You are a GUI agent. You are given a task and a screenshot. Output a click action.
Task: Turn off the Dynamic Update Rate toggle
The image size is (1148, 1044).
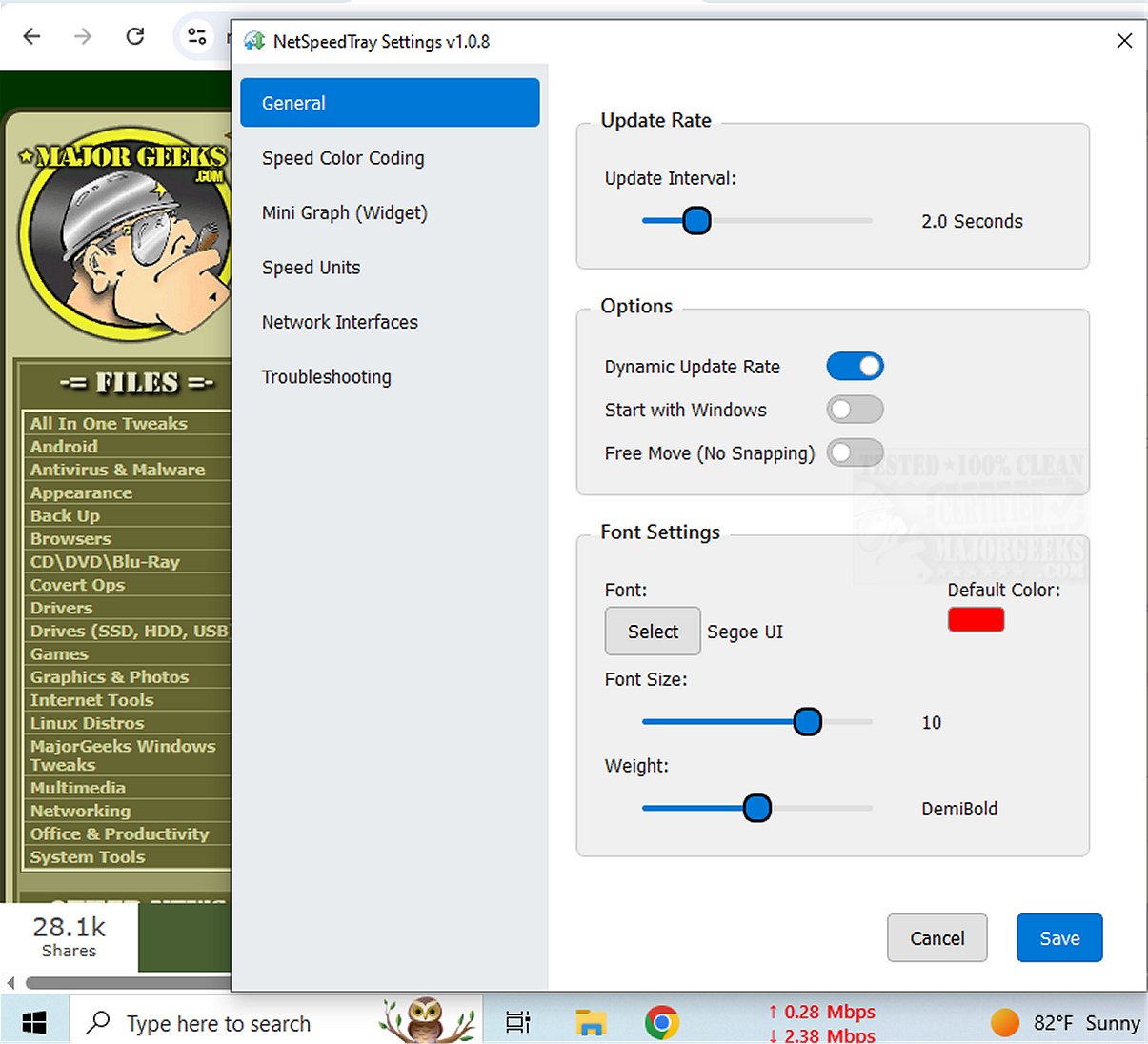pos(855,367)
